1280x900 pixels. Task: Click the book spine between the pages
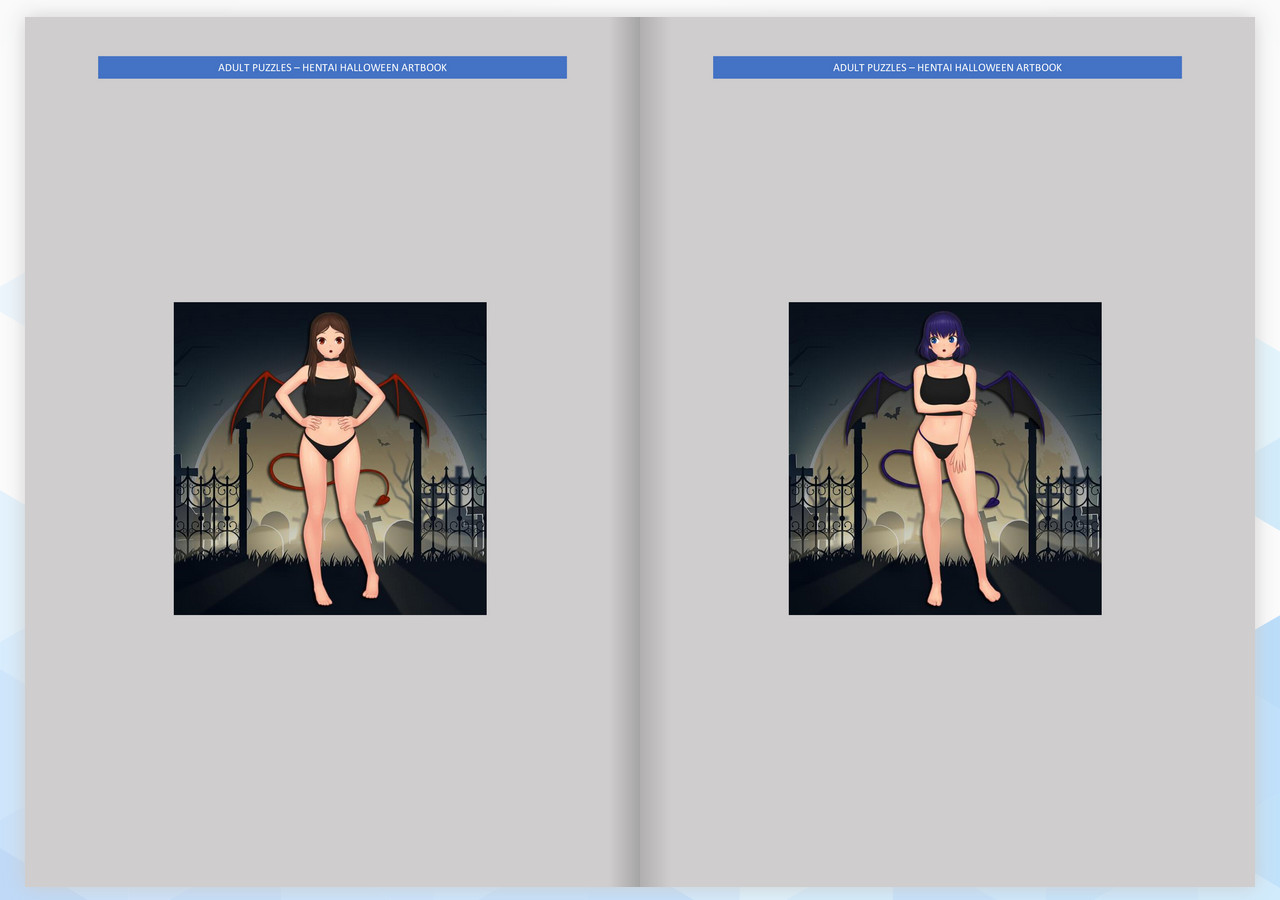640,450
